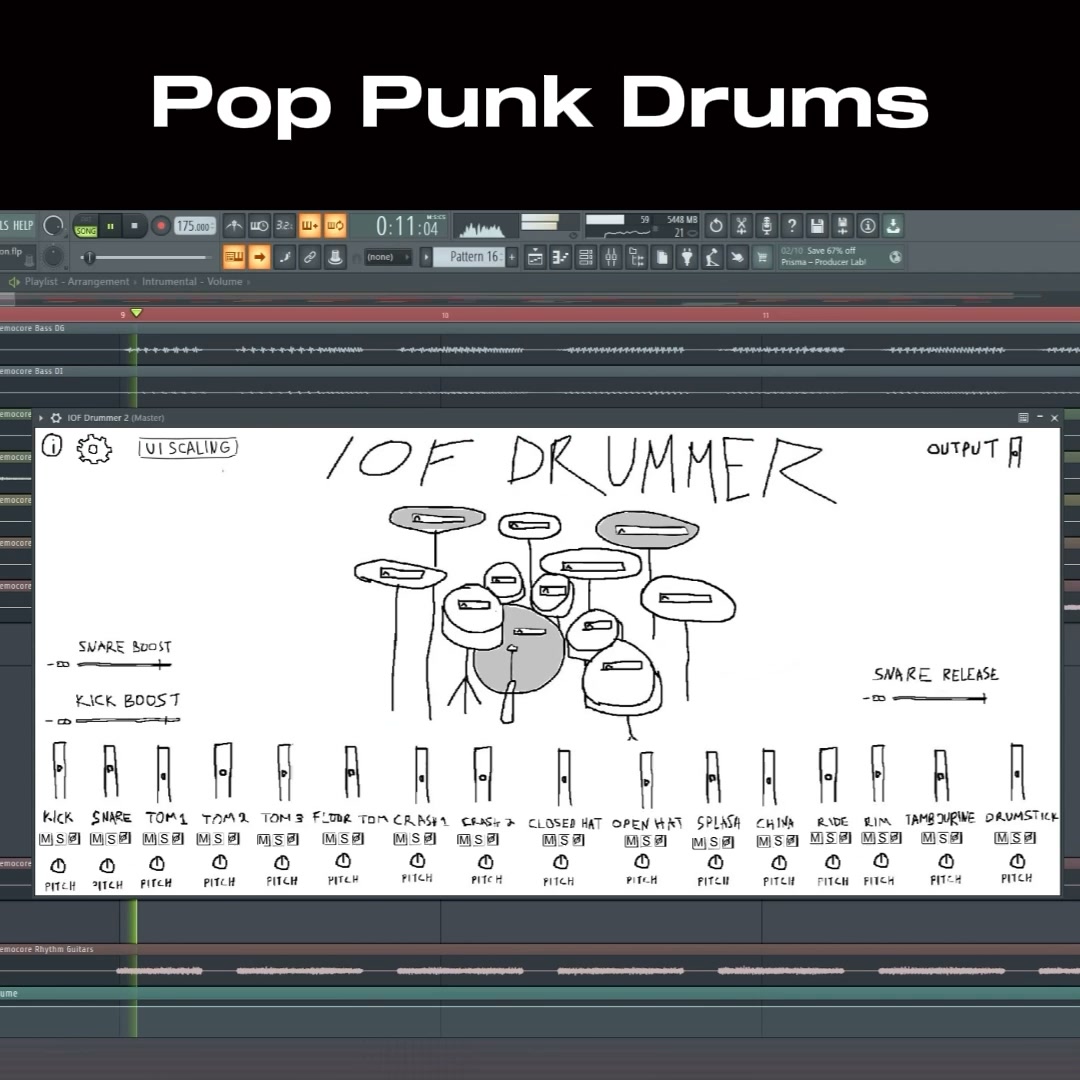Select Arrangement breadcrumb item
This screenshot has width=1080, height=1080.
[98, 282]
